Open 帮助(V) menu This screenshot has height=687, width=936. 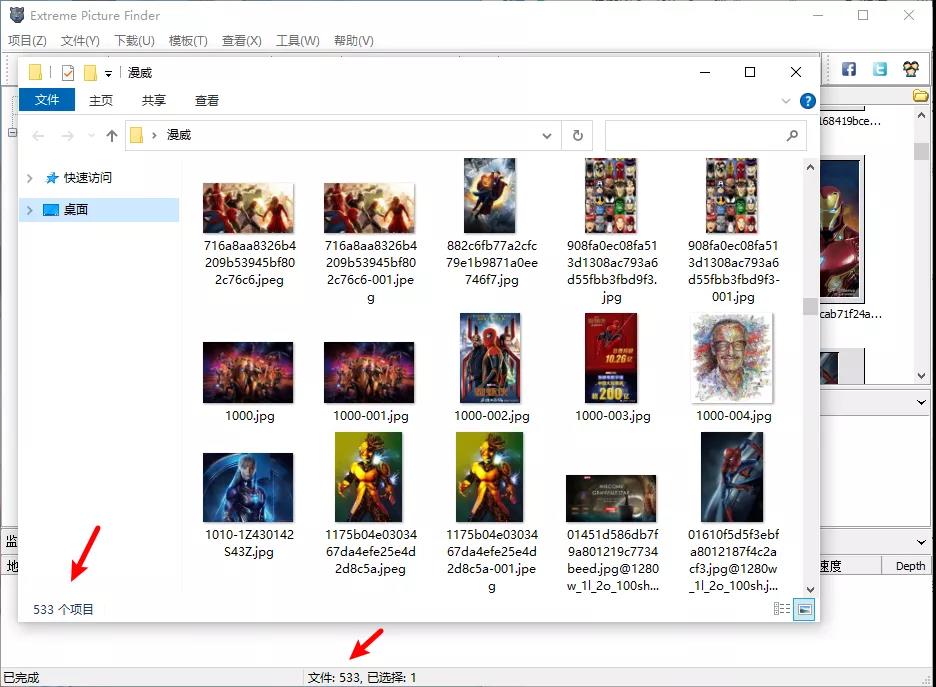[x=353, y=41]
